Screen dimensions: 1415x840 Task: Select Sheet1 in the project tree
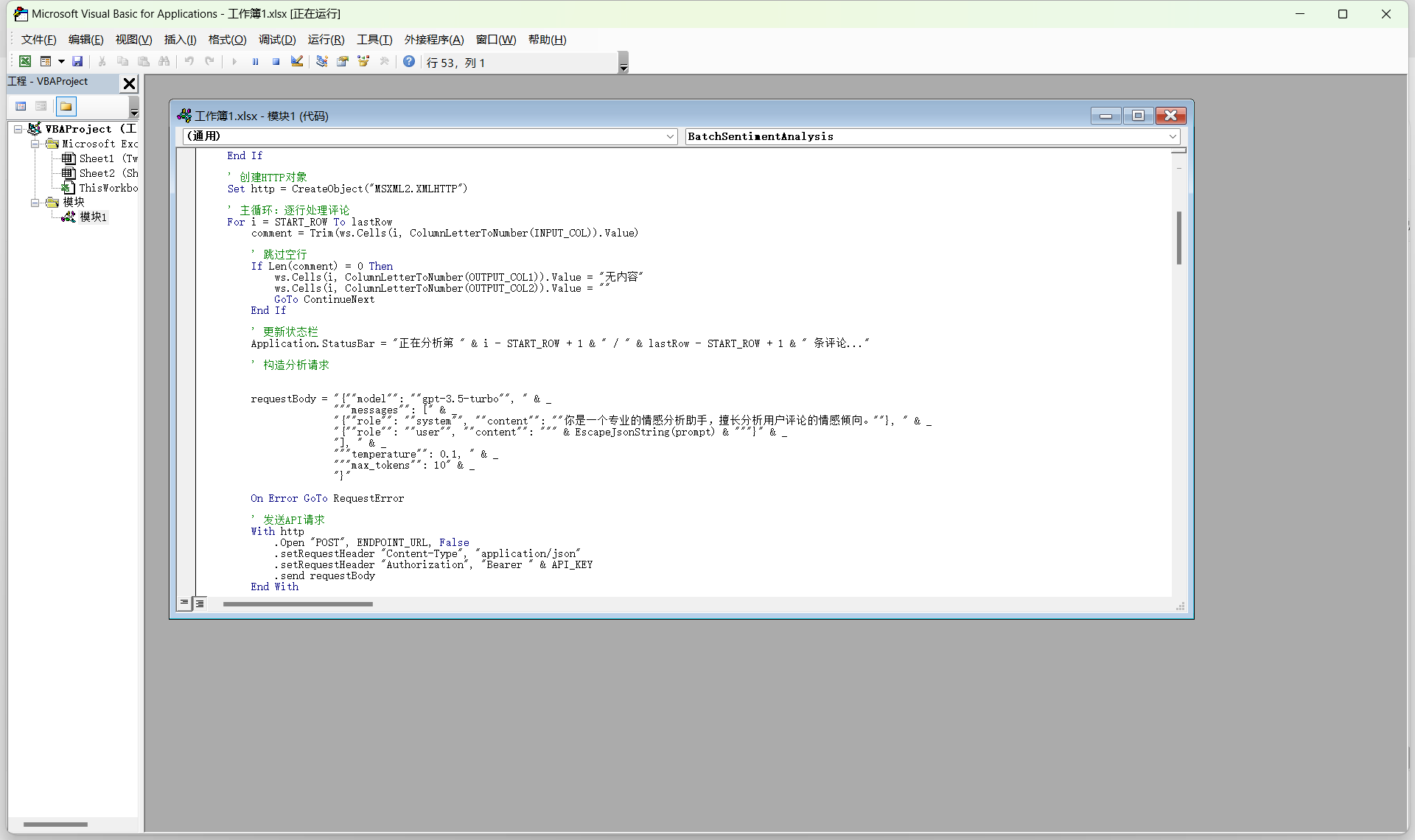pyautogui.click(x=97, y=158)
